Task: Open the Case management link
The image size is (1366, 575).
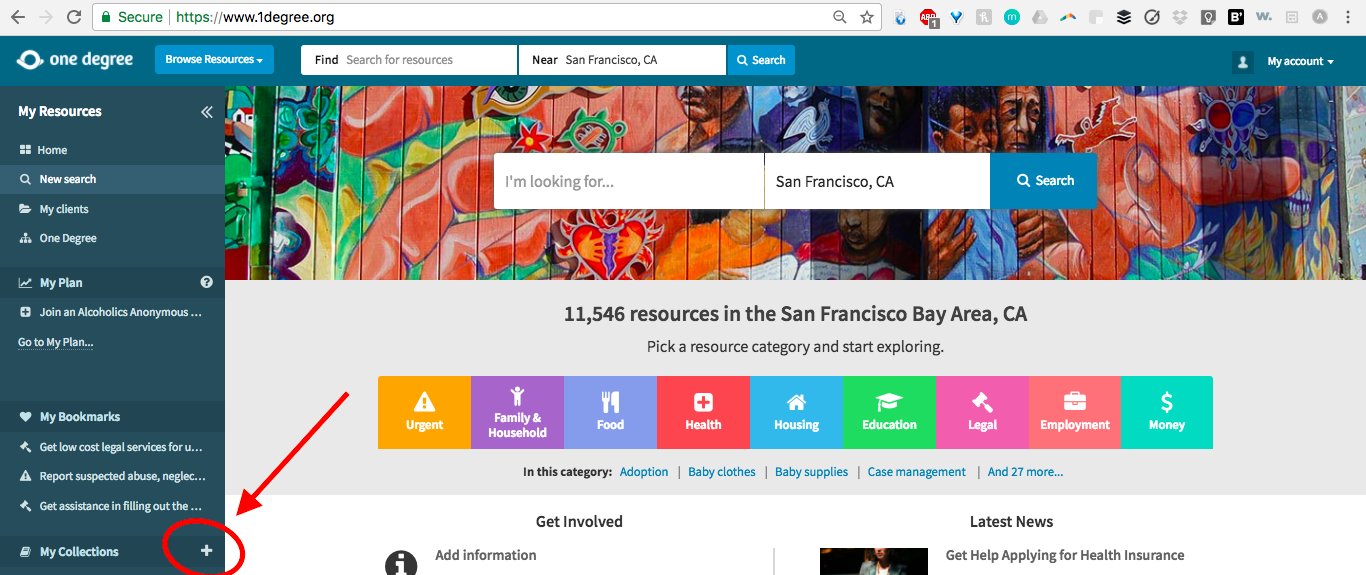Action: (917, 472)
